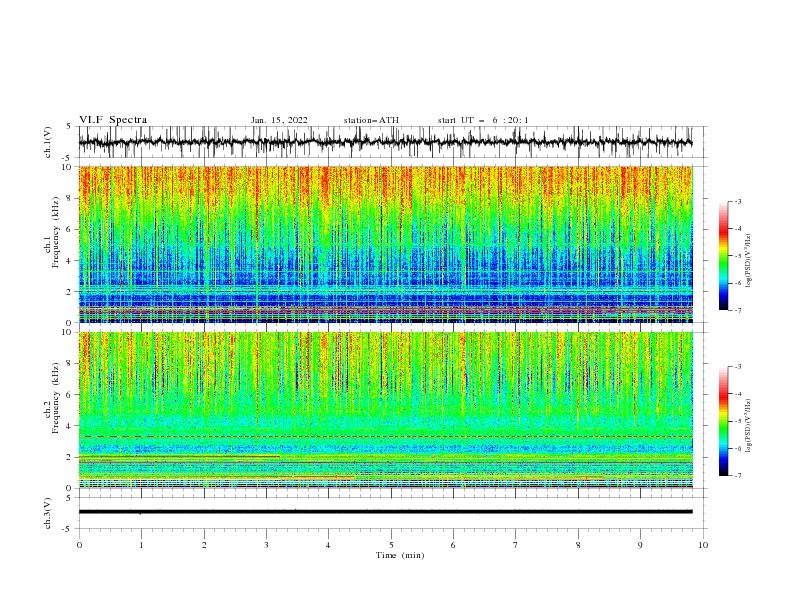Image resolution: width=792 pixels, height=612 pixels.
Task: Click the "ch.1(V)" waveform axis label
Action: [x=48, y=142]
